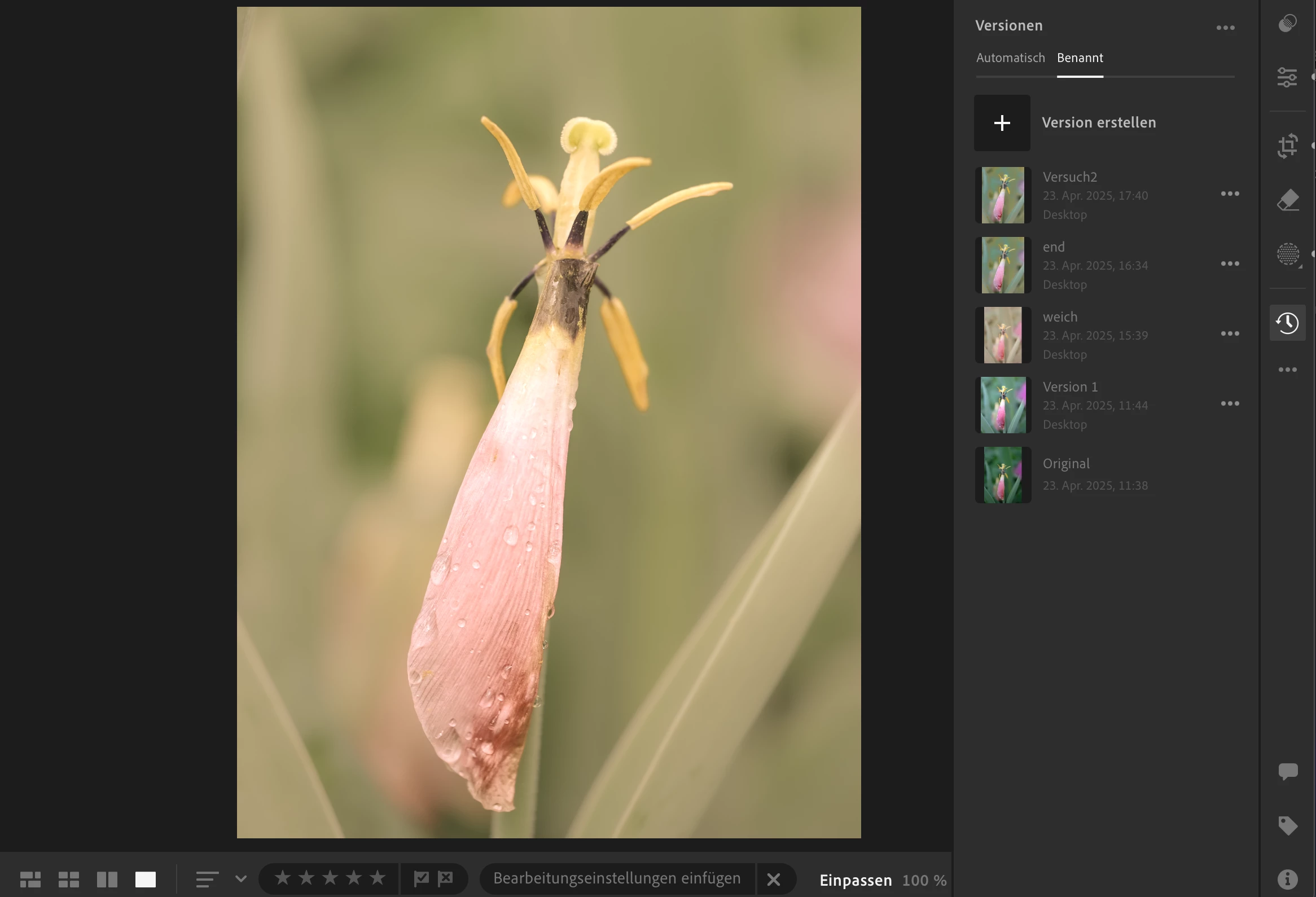Select the Benannt tab
The width and height of the screenshot is (1316, 897).
[x=1080, y=58]
